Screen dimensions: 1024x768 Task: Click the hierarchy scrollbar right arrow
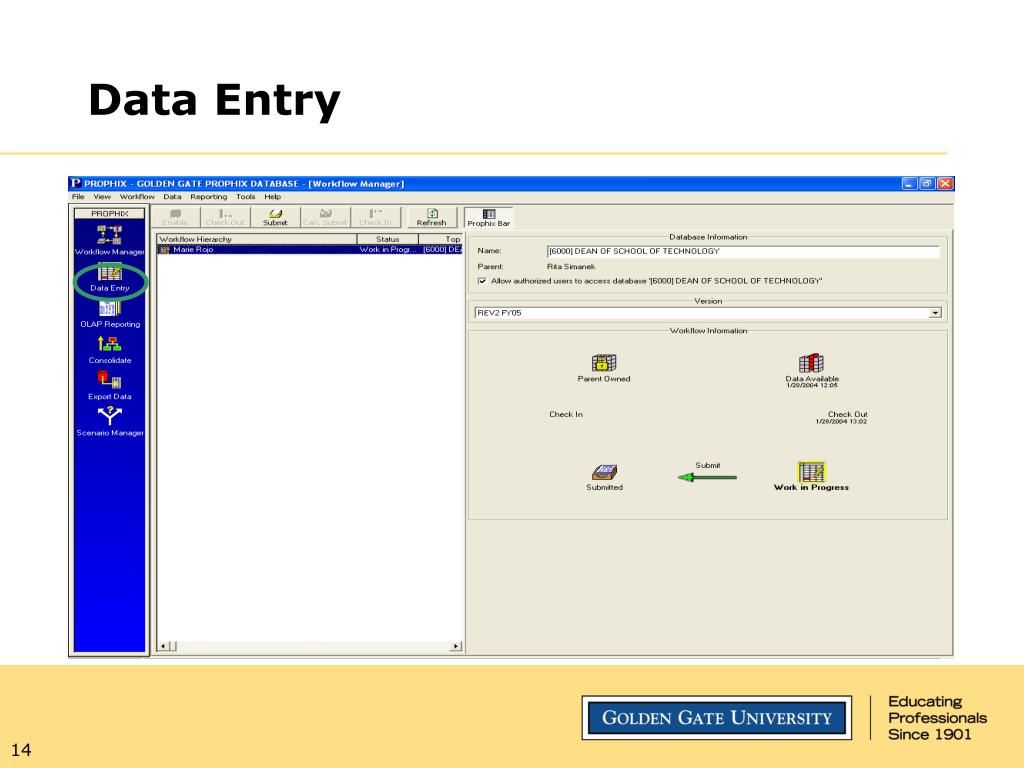click(x=456, y=647)
